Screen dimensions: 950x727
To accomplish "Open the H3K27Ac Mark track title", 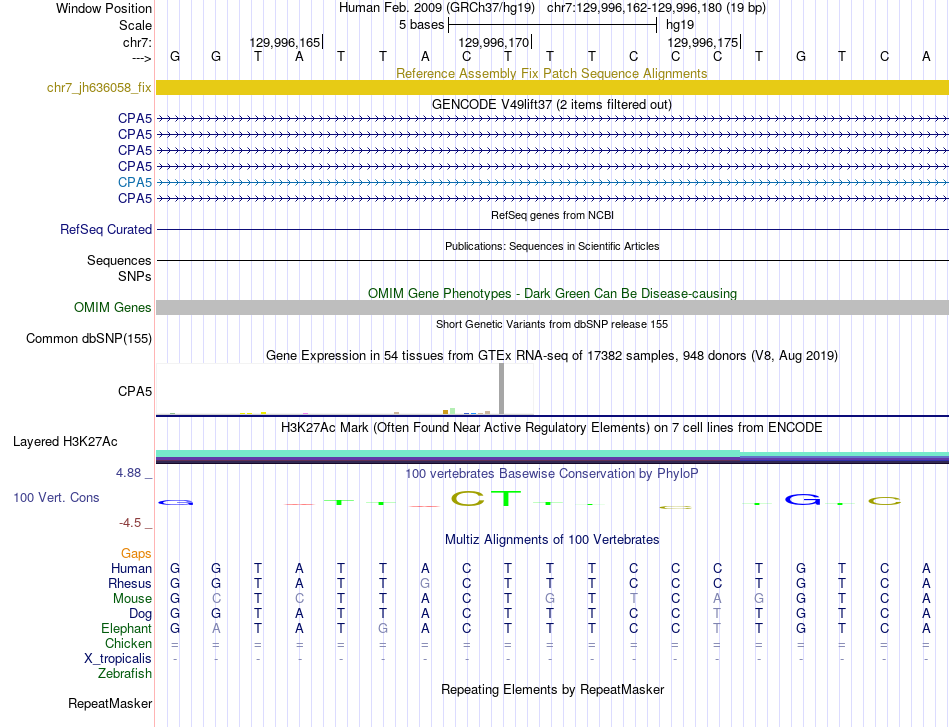I will point(551,428).
